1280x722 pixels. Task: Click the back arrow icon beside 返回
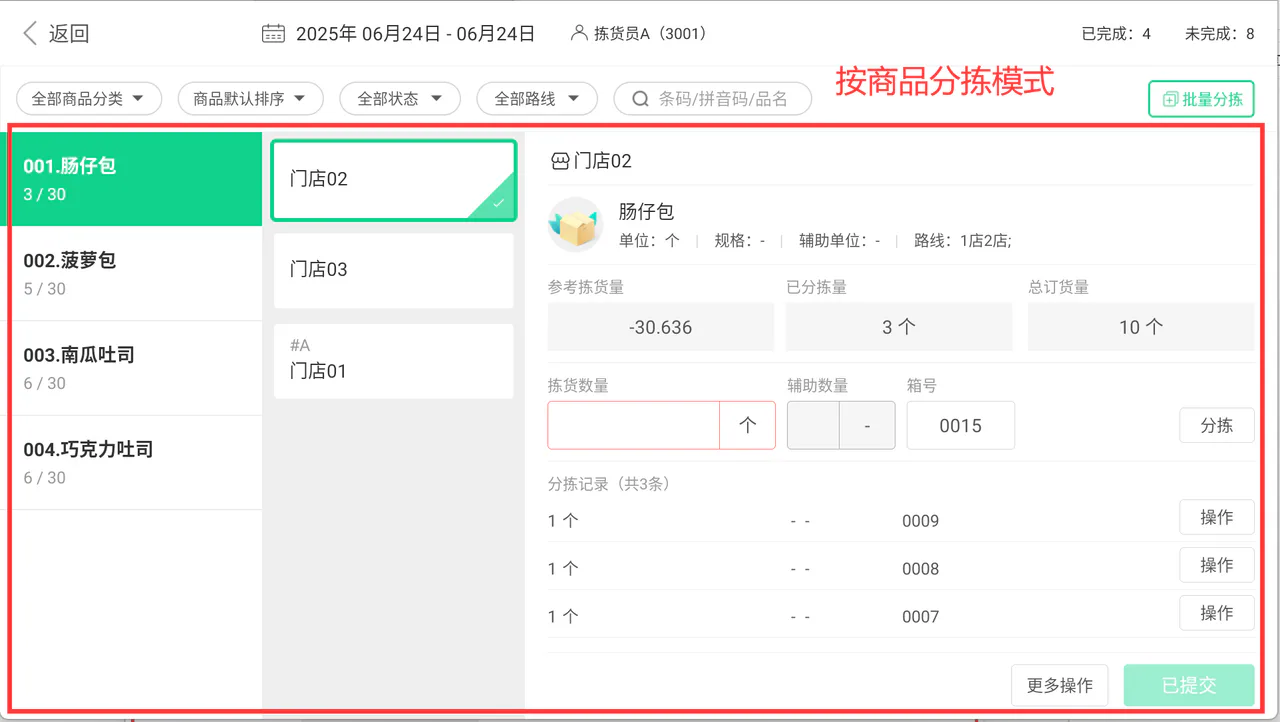30,33
